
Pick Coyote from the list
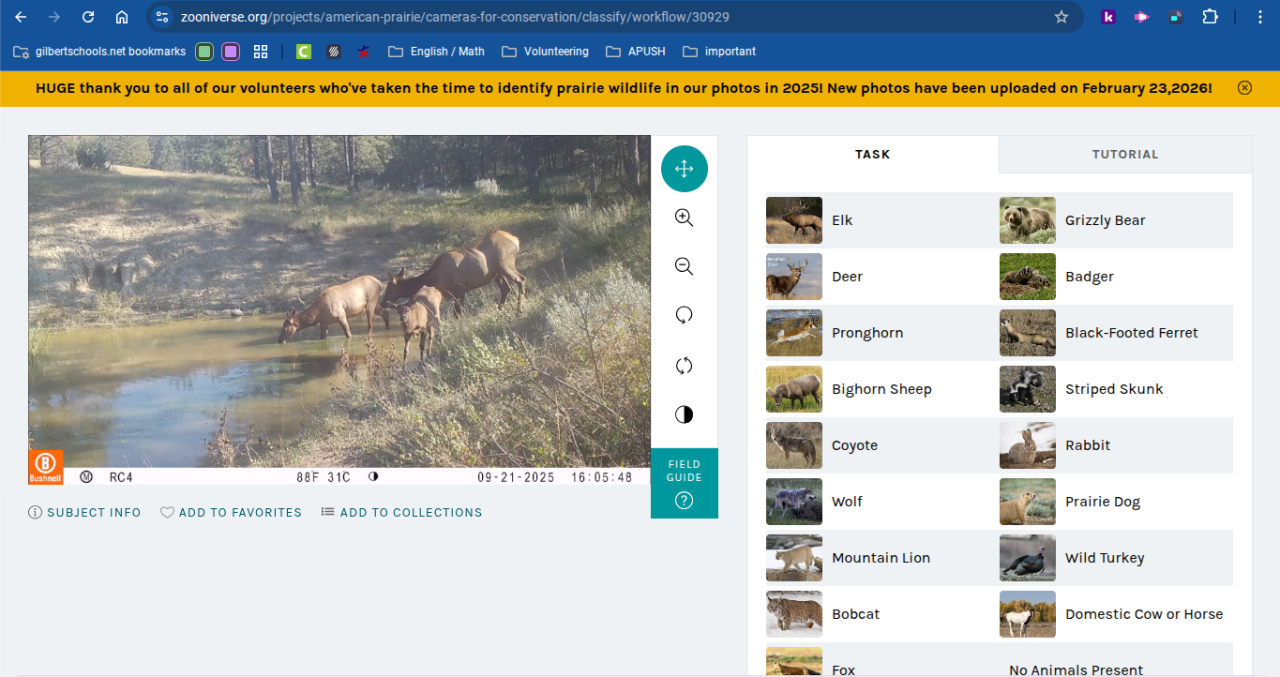pos(882,445)
